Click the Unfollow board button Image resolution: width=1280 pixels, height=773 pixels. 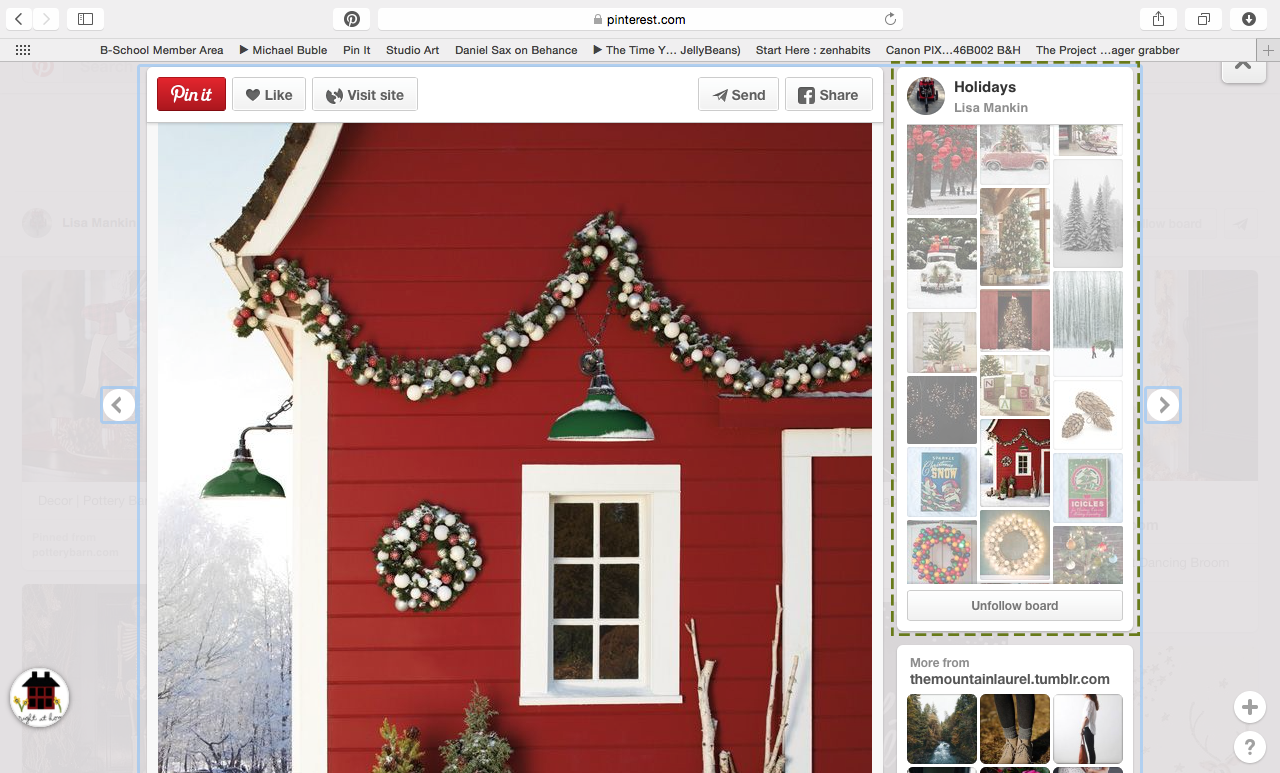pos(1014,605)
